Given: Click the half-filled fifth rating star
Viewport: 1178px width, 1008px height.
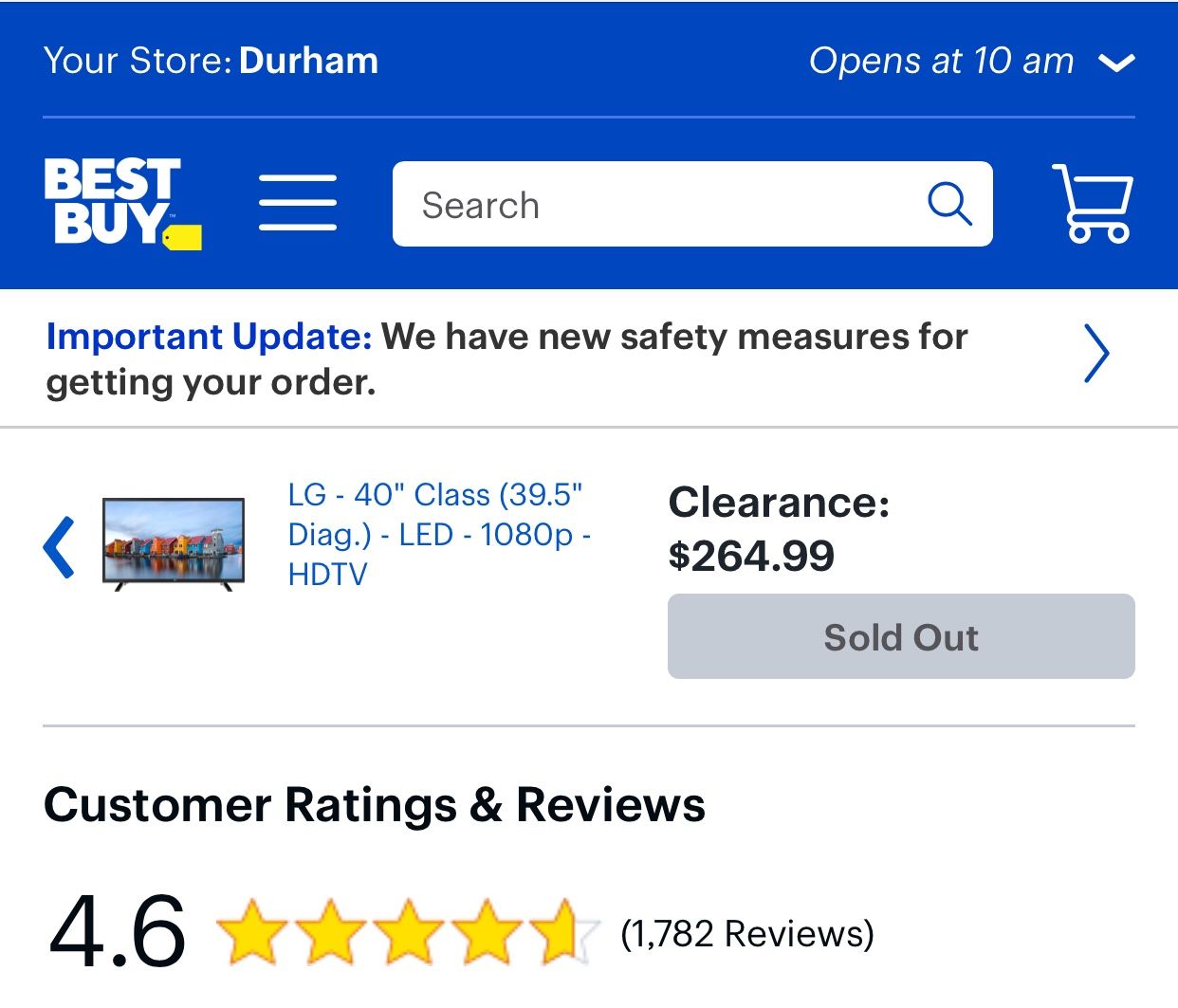Looking at the screenshot, I should [565, 932].
